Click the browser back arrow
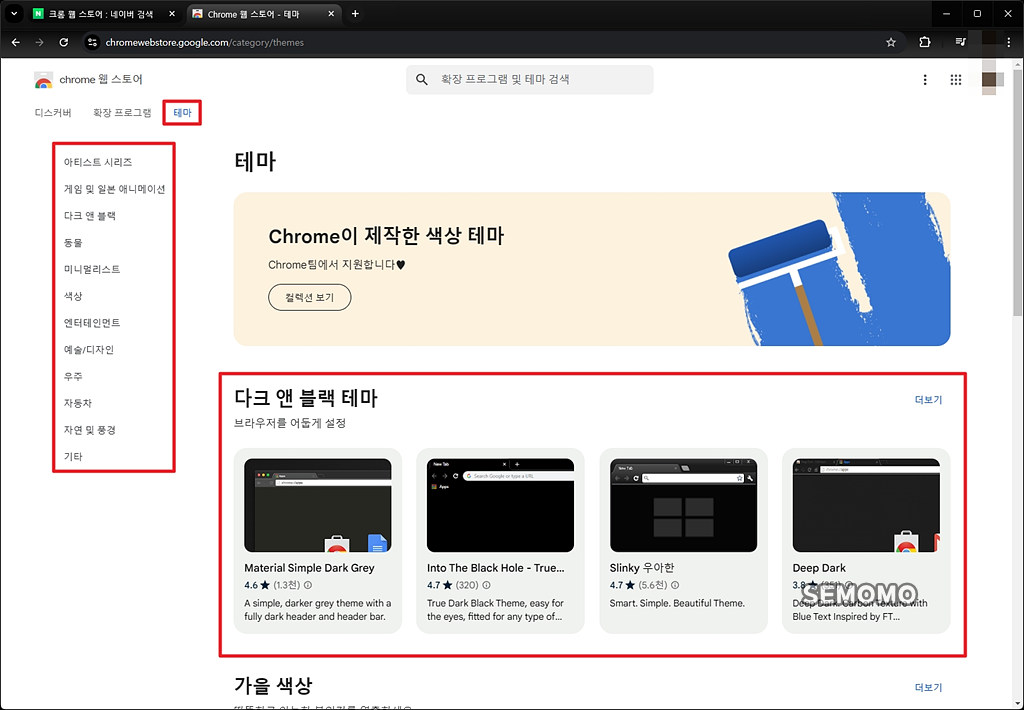Viewport: 1024px width, 710px height. (x=16, y=42)
